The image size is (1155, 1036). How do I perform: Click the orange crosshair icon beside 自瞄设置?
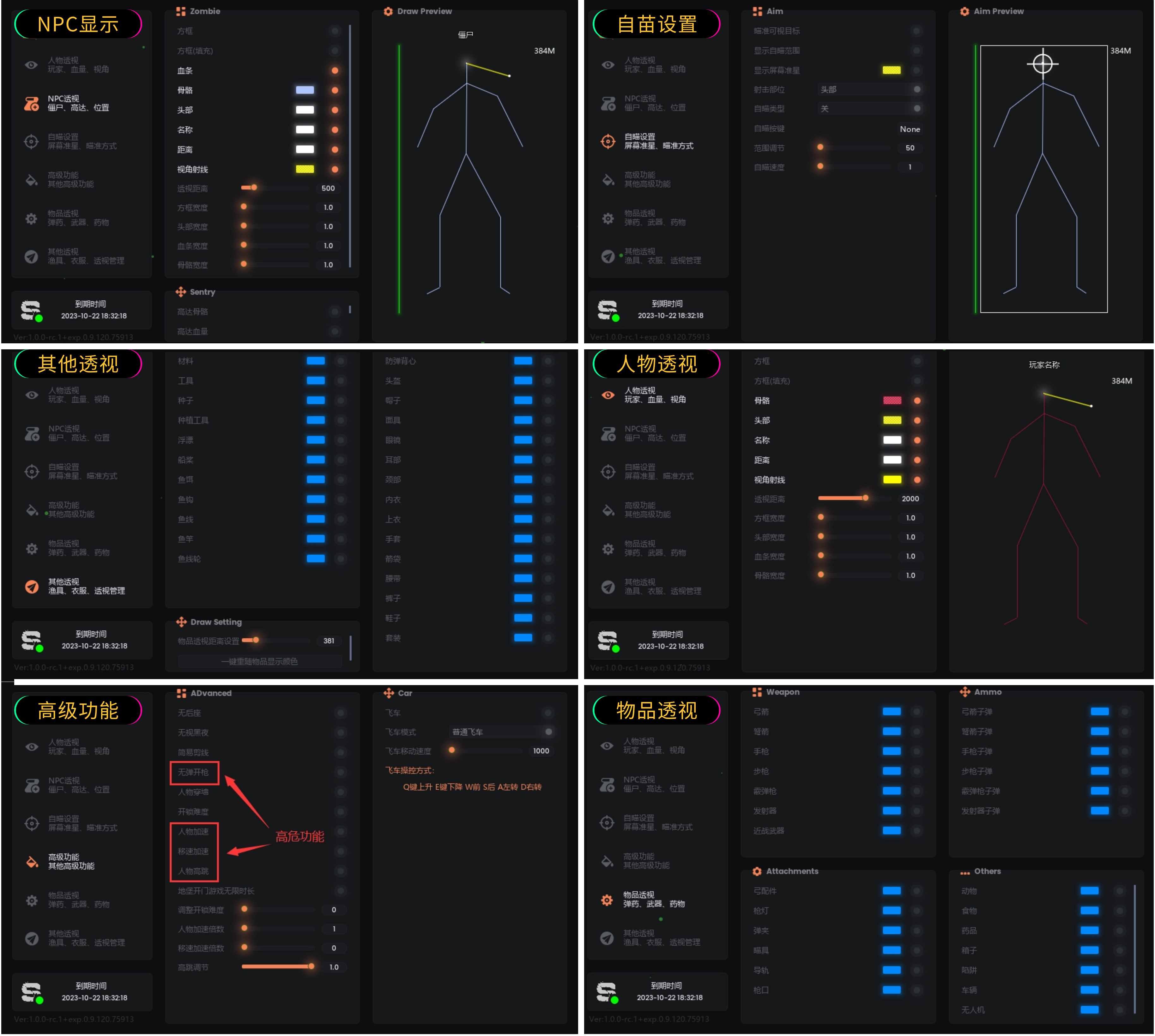tap(608, 141)
